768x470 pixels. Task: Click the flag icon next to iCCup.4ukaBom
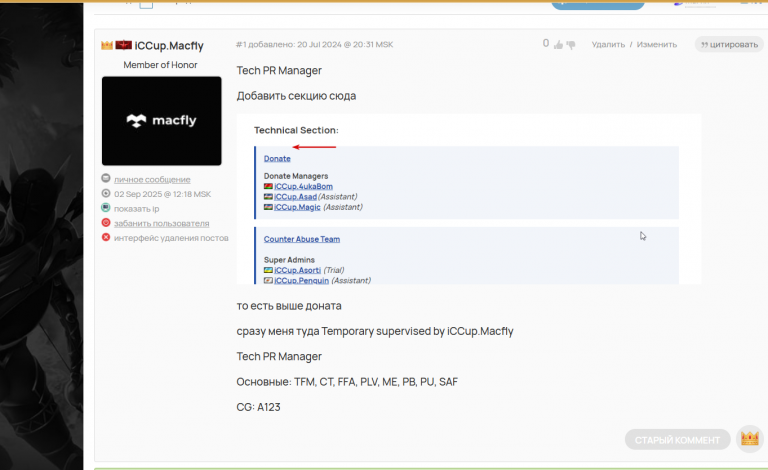268,186
